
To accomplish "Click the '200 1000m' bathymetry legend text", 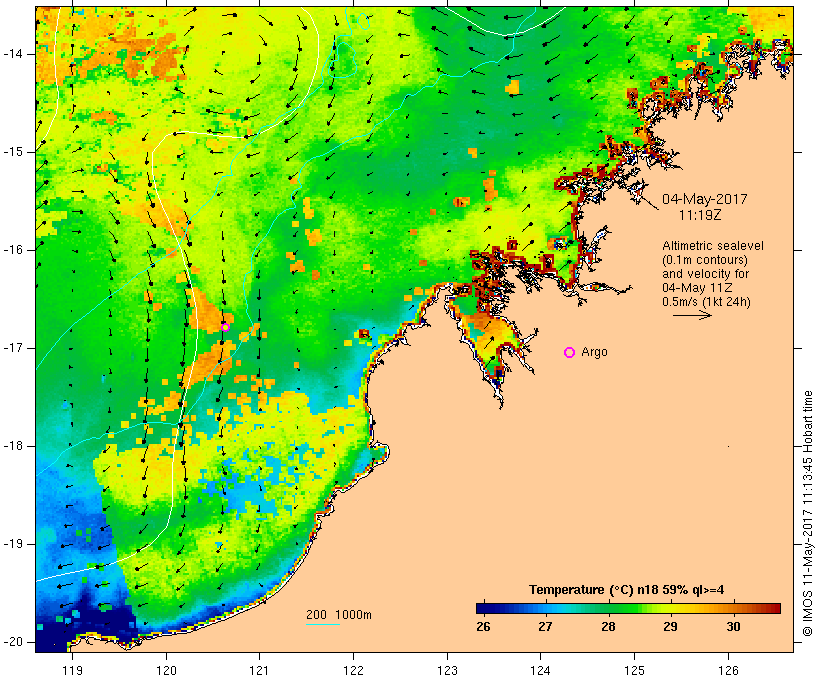I will point(339,615).
